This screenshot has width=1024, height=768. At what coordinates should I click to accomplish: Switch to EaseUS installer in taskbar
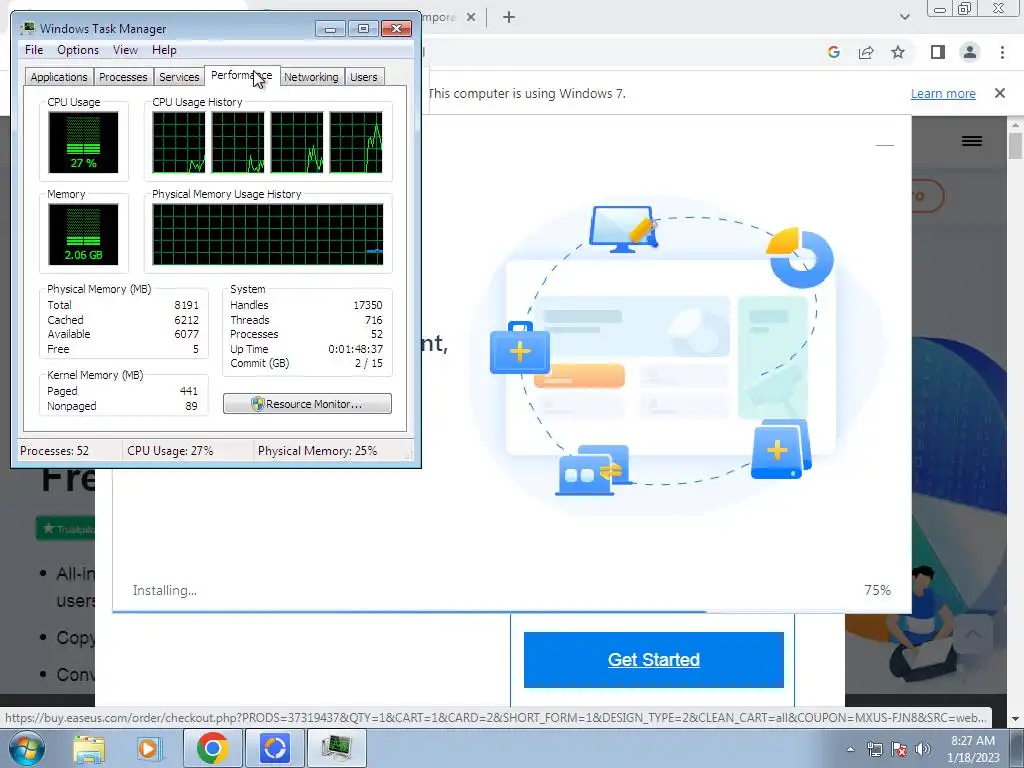pyautogui.click(x=274, y=748)
